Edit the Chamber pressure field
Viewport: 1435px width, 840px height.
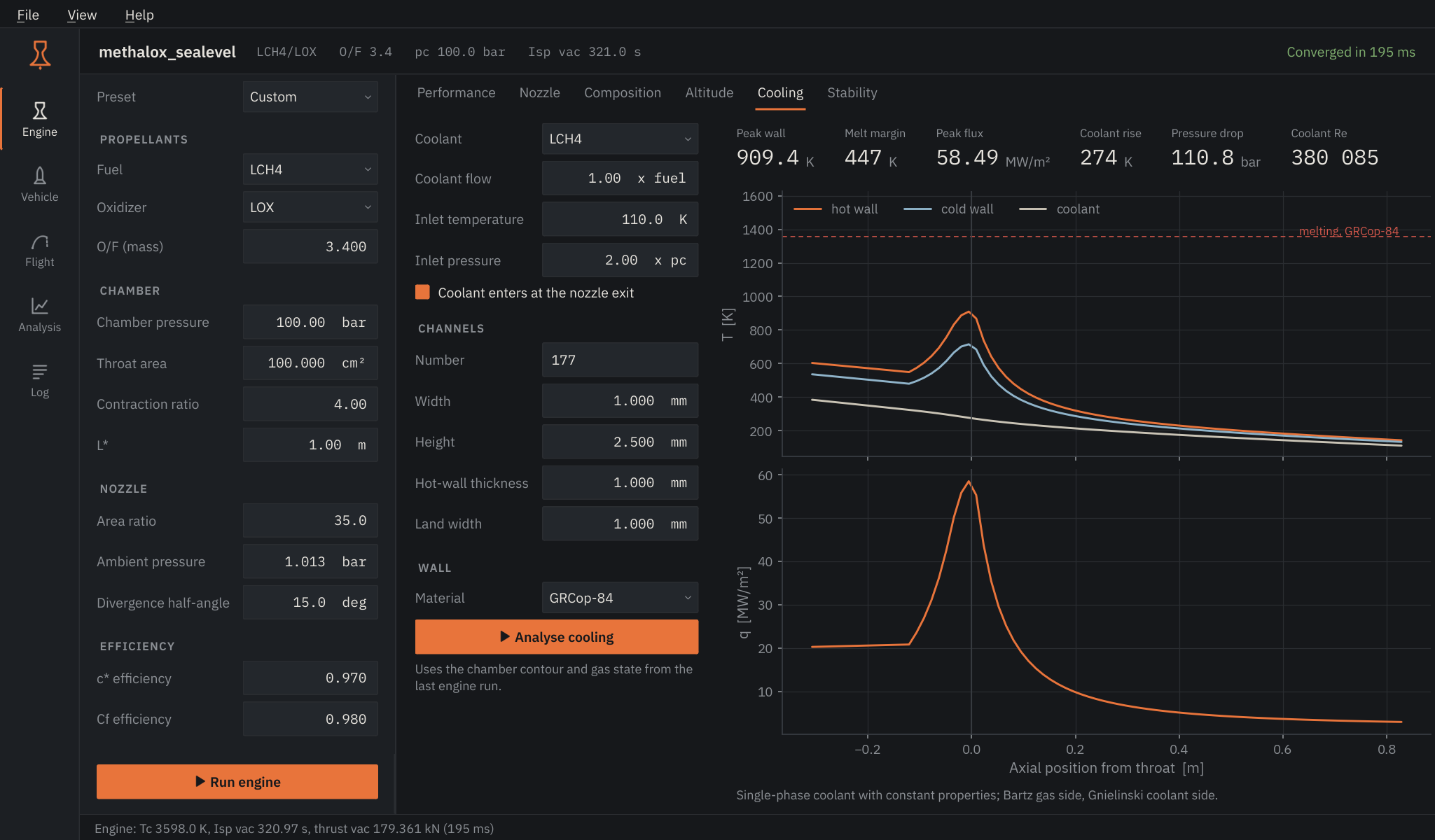(310, 322)
